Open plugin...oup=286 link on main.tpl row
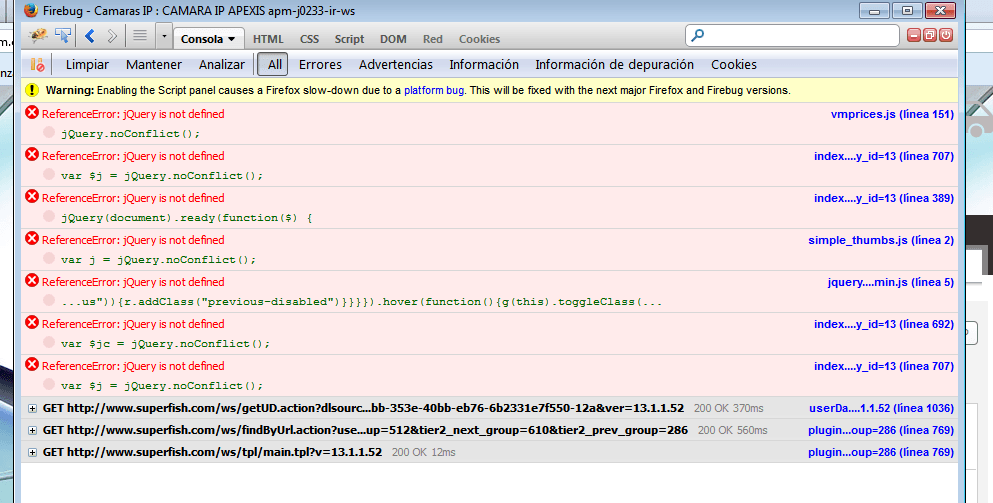Viewport: 993px width, 503px height. [881, 452]
